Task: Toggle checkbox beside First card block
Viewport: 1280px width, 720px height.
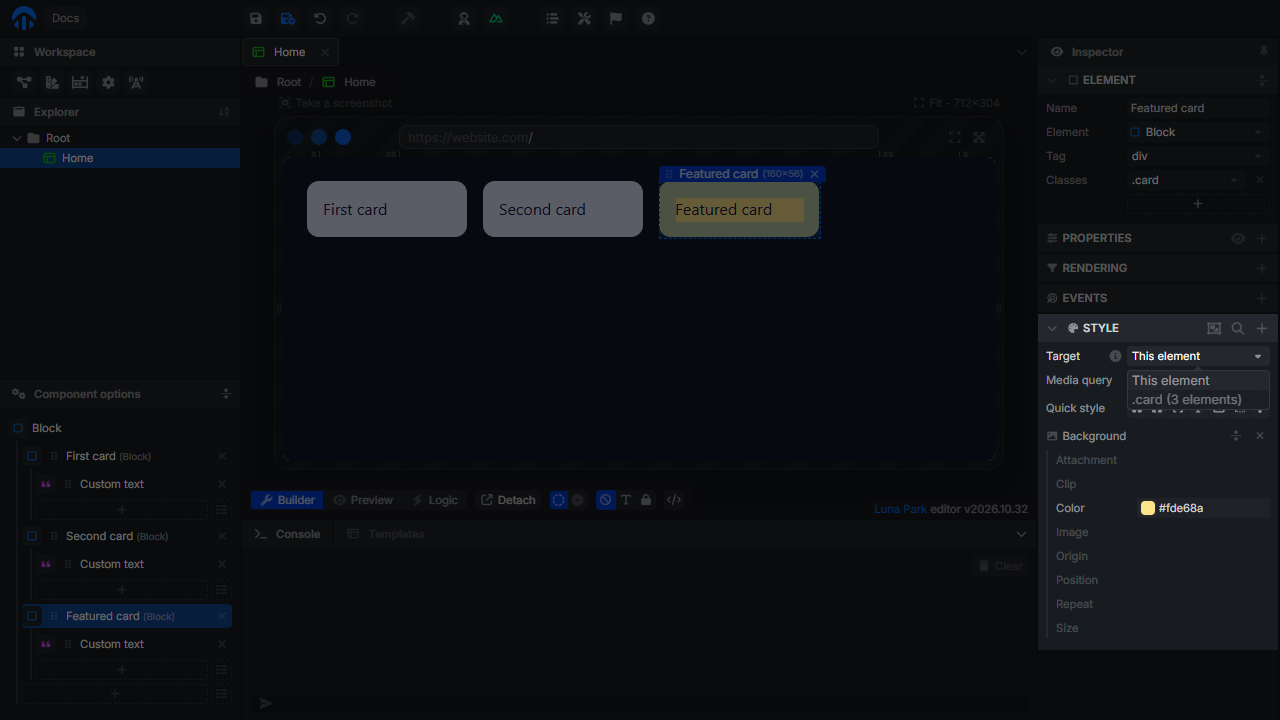Action: tap(32, 456)
